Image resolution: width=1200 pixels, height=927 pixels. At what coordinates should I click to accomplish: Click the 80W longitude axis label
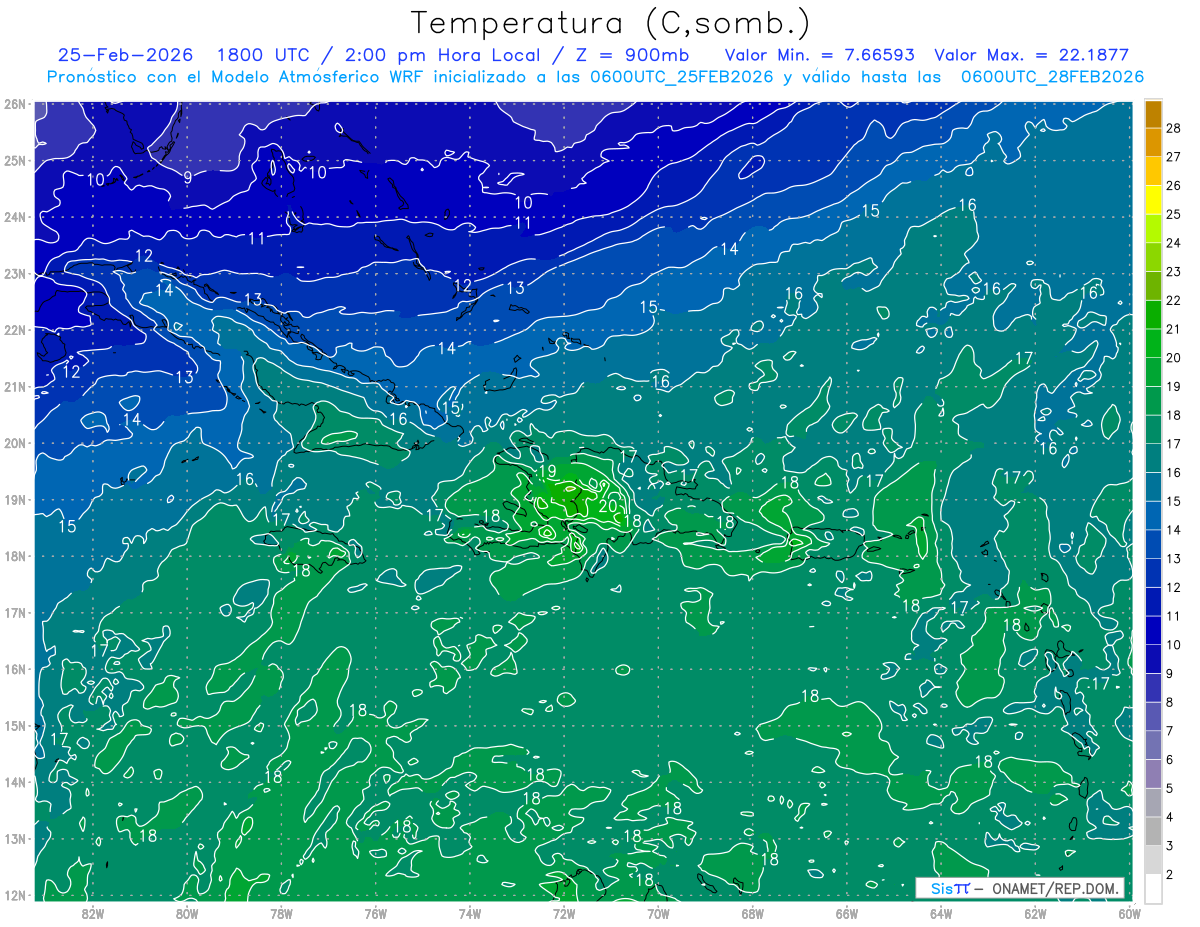pyautogui.click(x=187, y=913)
